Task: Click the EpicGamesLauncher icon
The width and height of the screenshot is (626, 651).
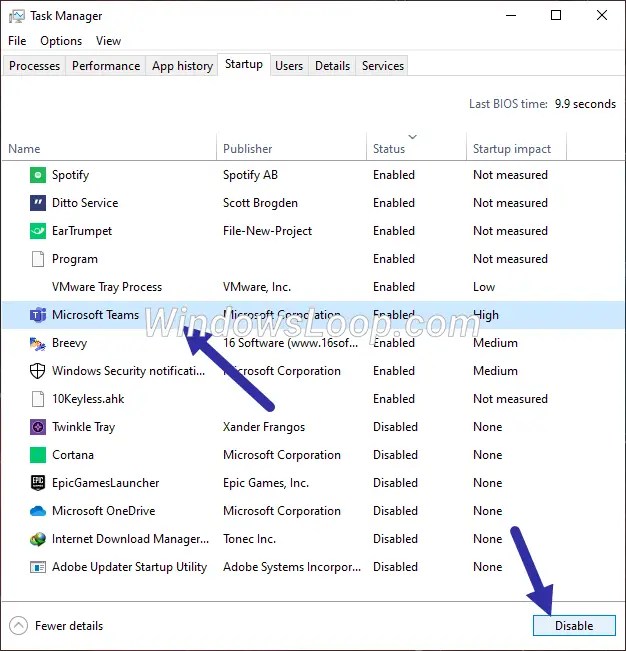Action: click(x=38, y=483)
